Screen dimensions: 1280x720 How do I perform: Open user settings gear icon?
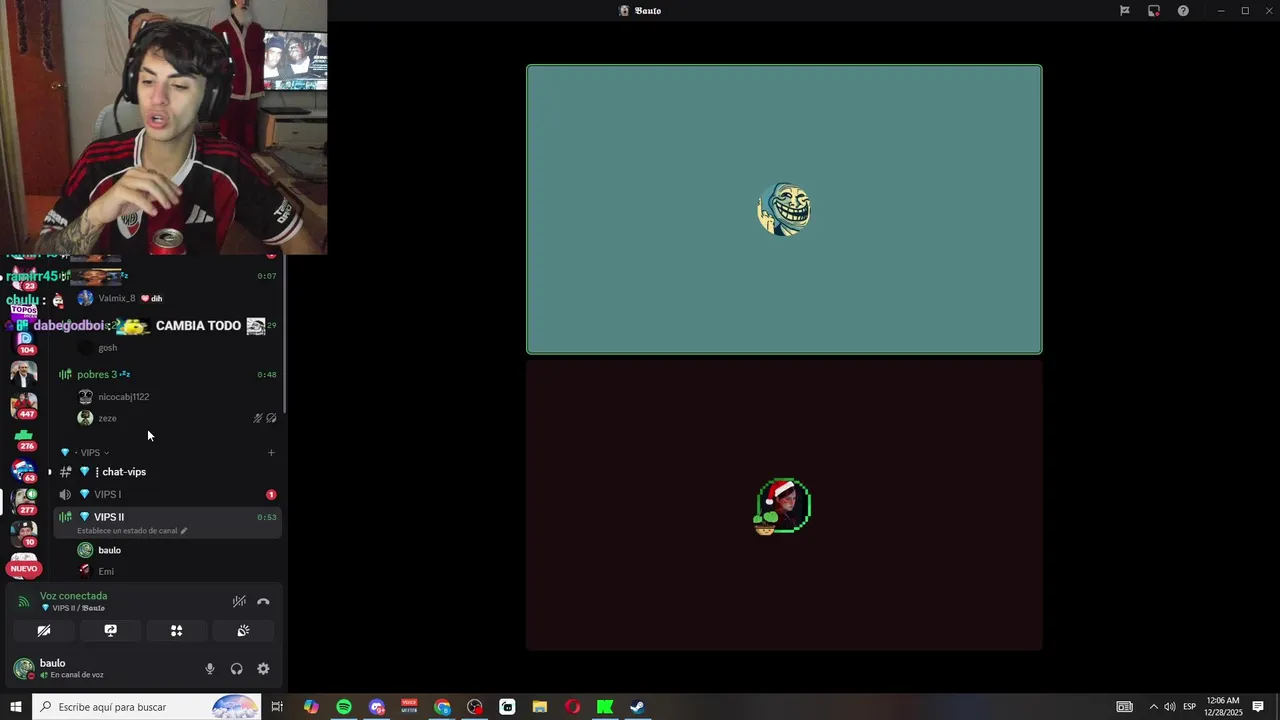263,669
